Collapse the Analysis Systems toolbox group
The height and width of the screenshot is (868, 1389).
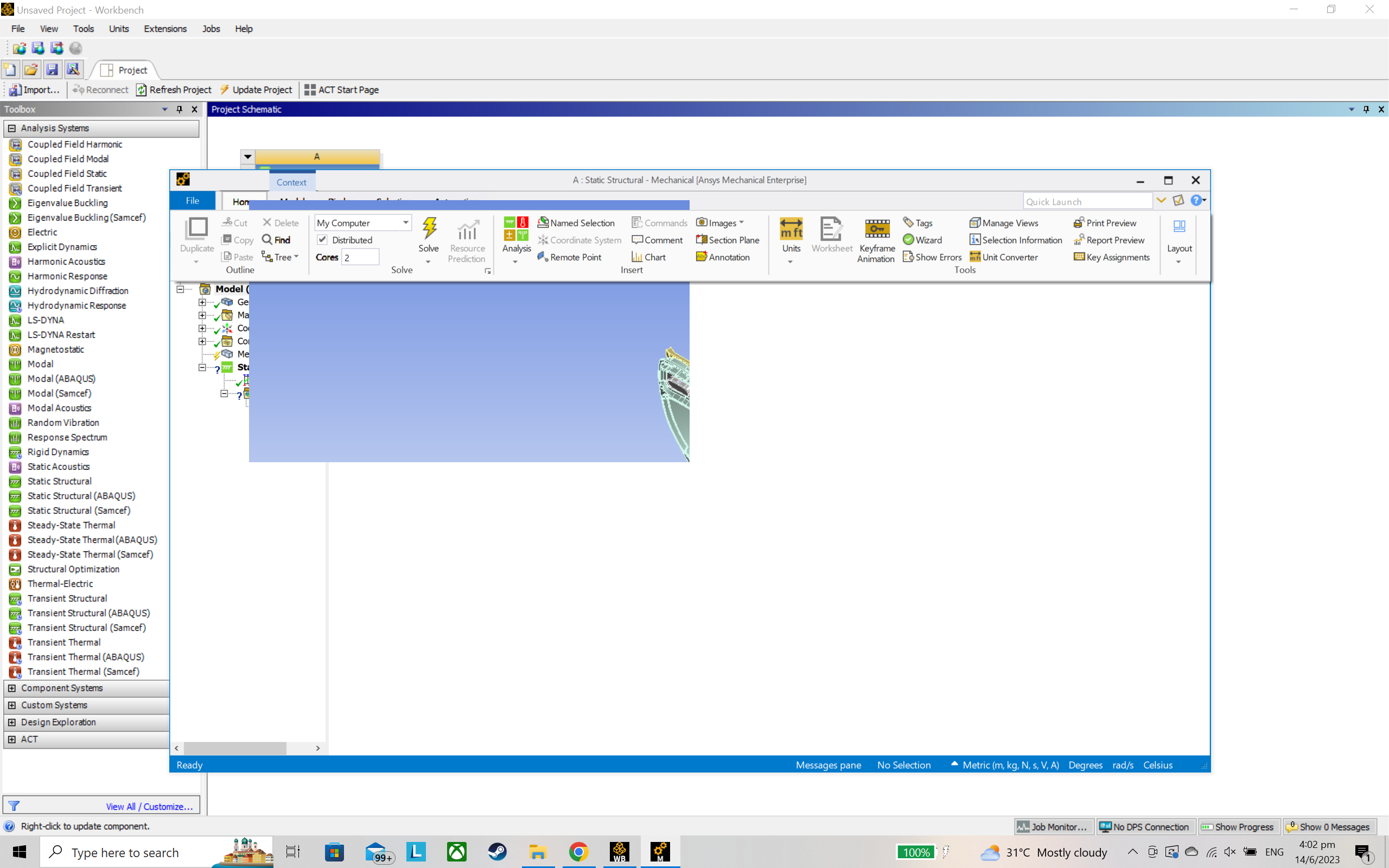[11, 128]
